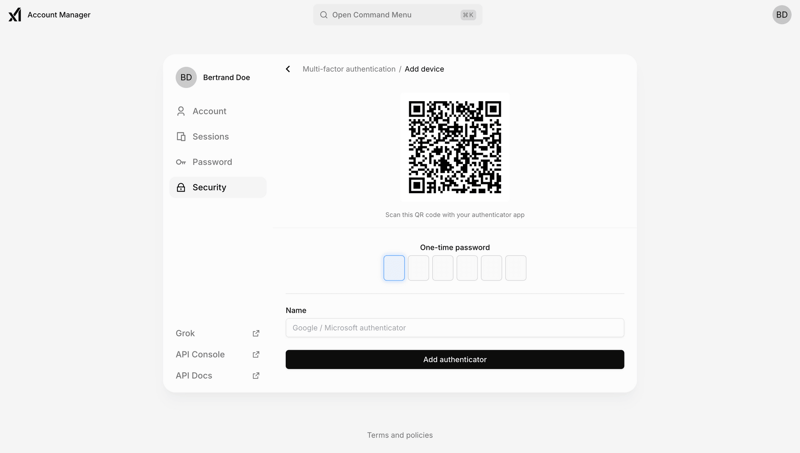The image size is (800, 453).
Task: Click the search magnifier icon in command menu
Action: click(x=323, y=15)
